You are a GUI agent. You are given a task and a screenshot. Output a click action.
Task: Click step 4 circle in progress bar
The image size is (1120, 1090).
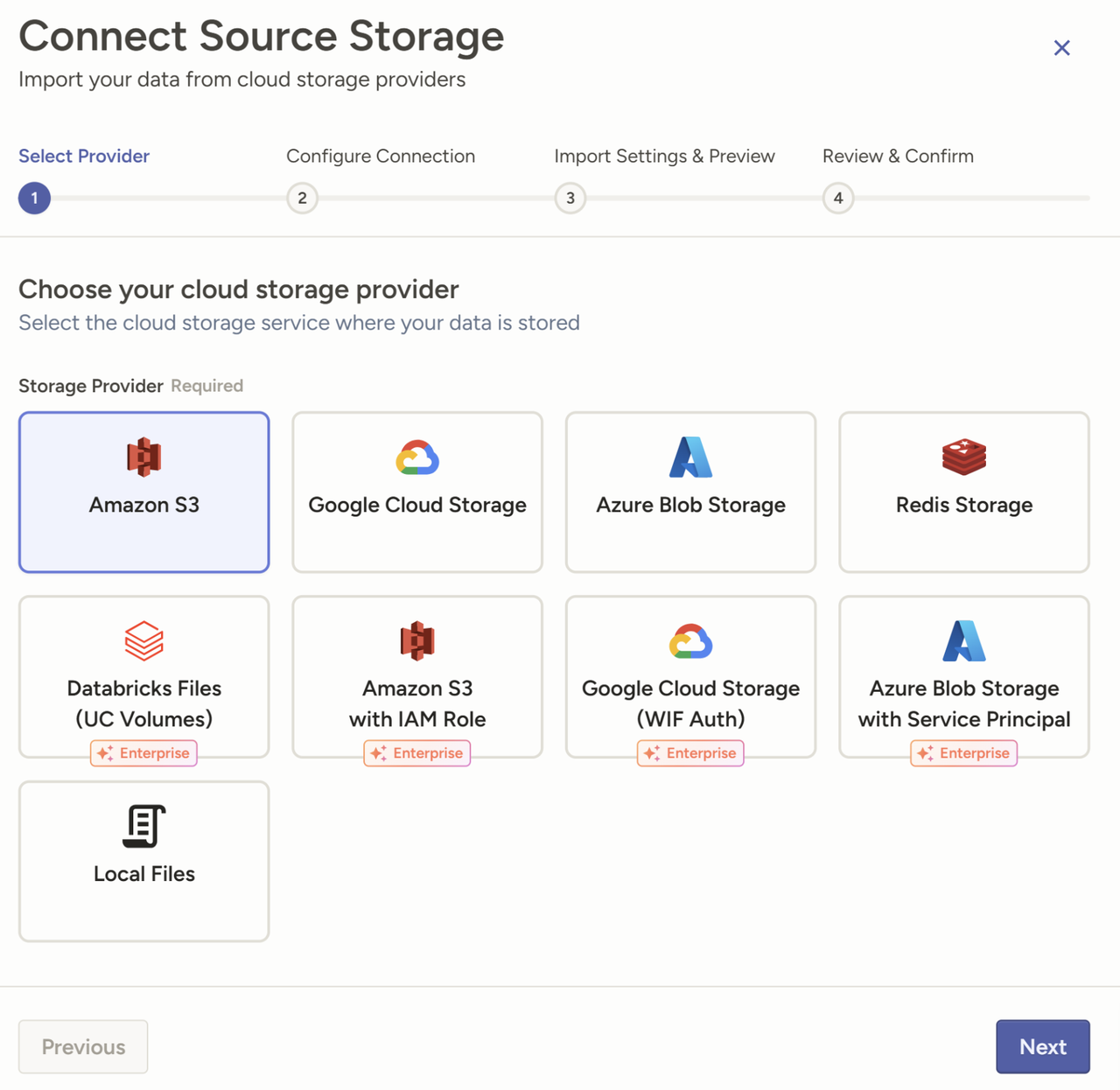coord(837,198)
